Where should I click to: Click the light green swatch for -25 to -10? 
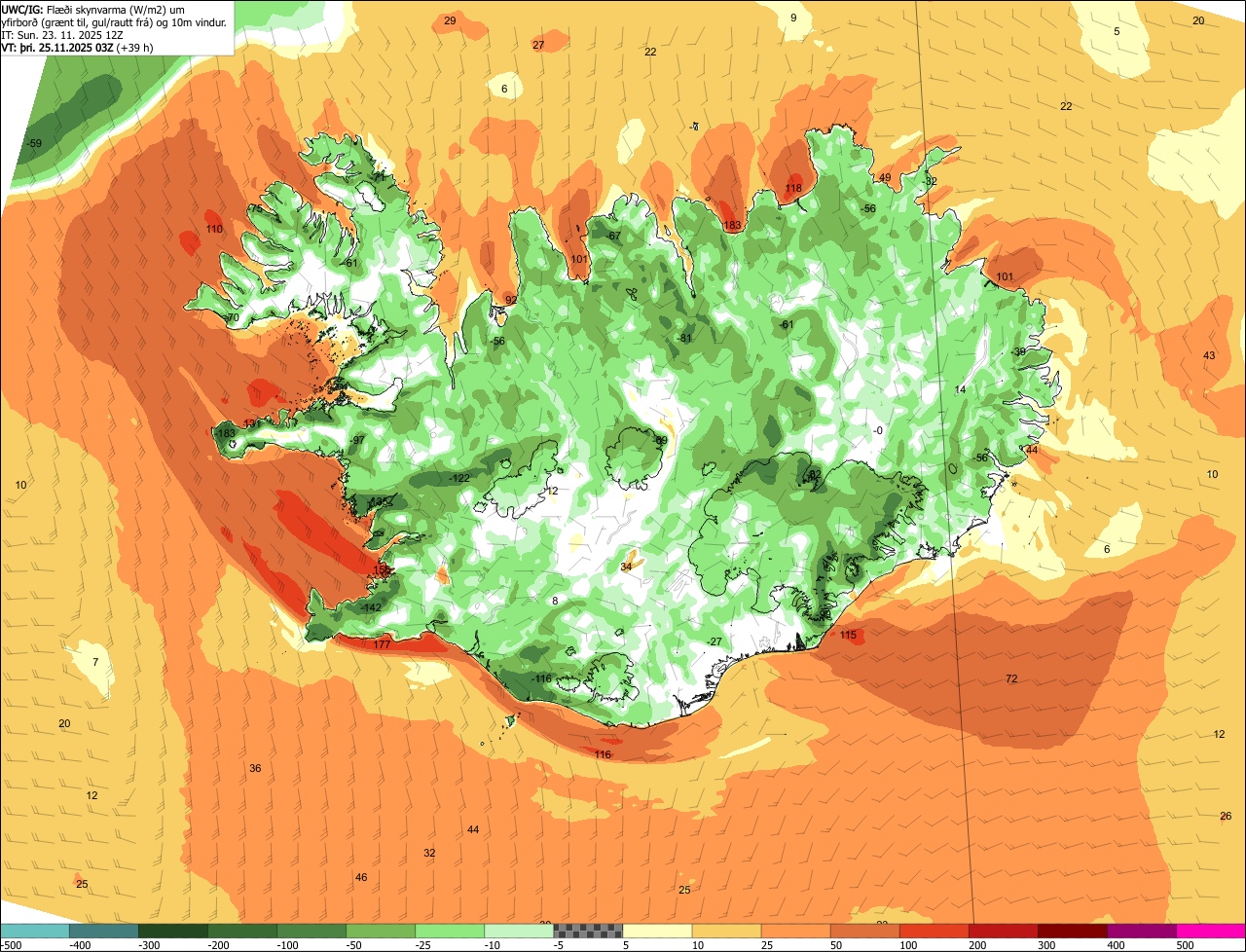click(451, 931)
